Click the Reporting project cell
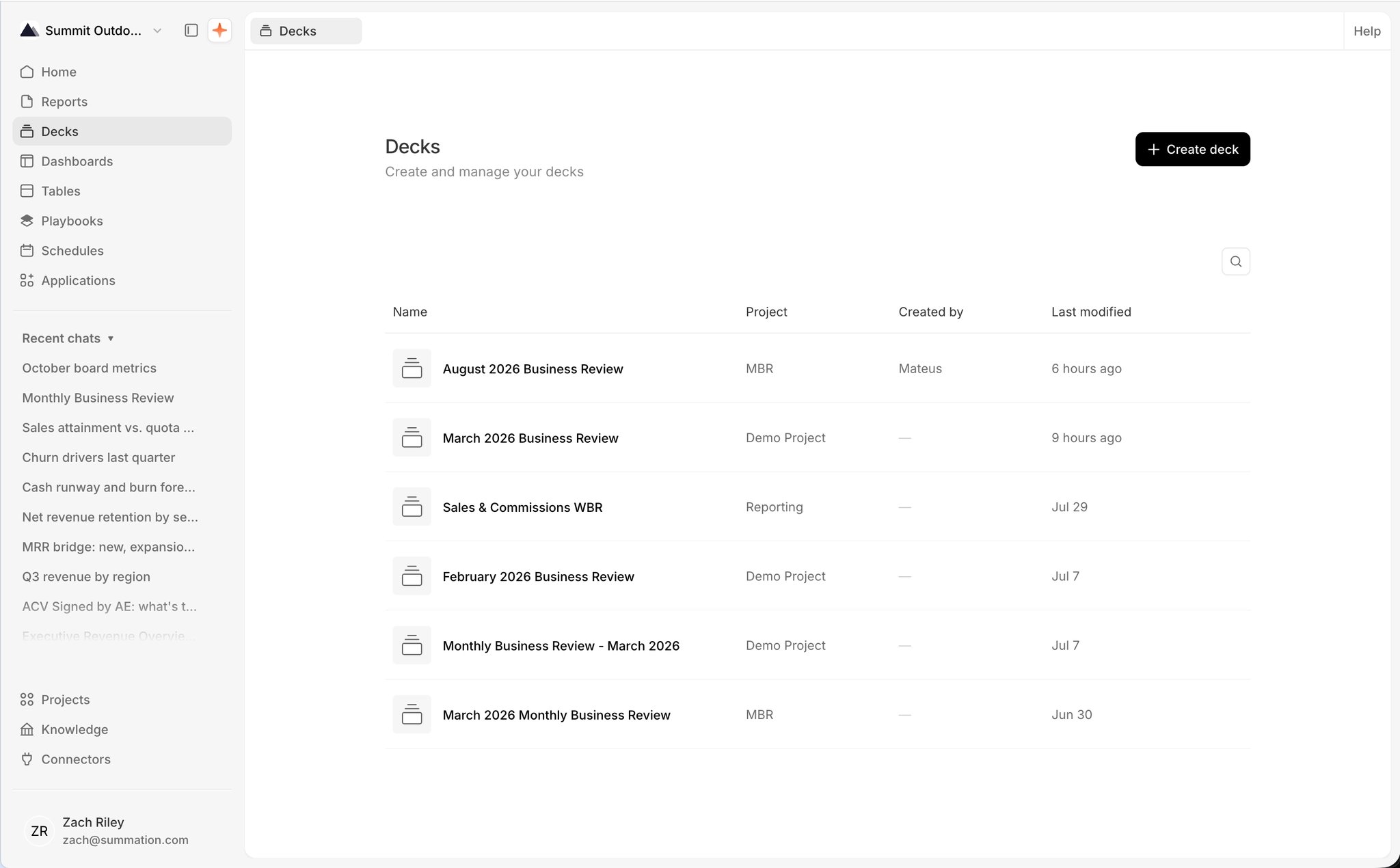The height and width of the screenshot is (868, 1400). pos(774,507)
